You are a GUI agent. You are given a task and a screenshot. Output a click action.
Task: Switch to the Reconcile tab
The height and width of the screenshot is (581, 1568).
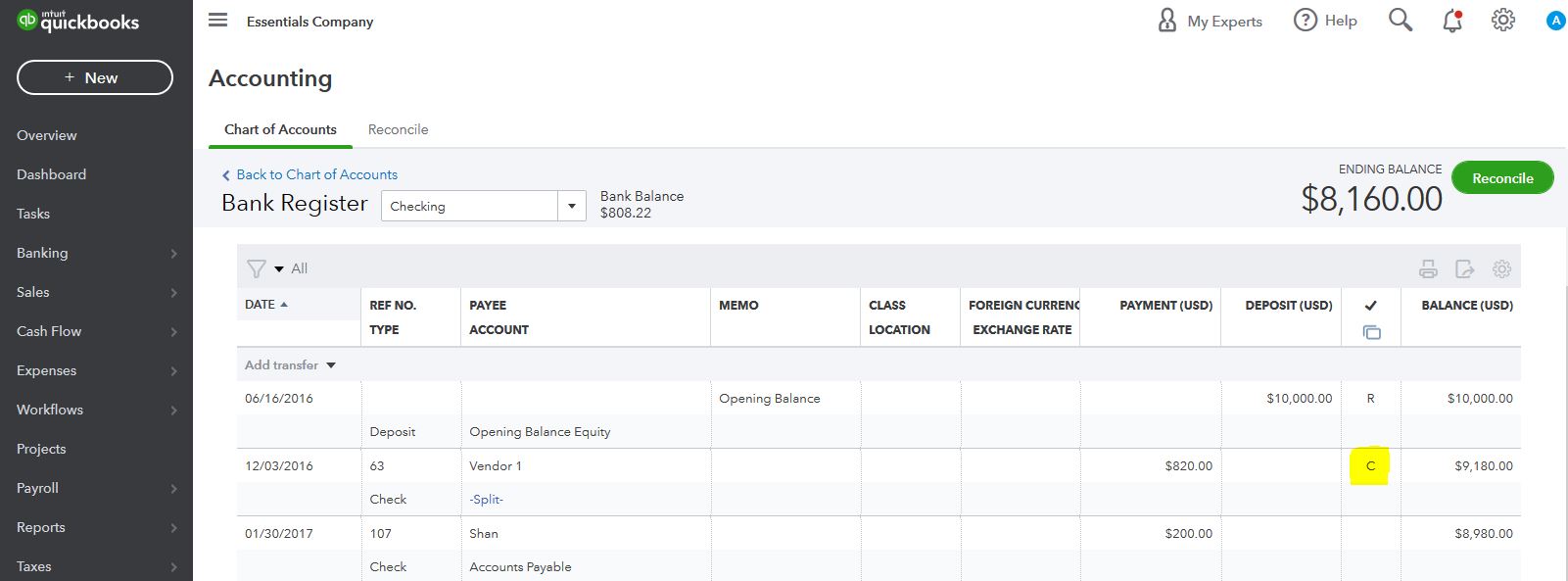pyautogui.click(x=398, y=129)
